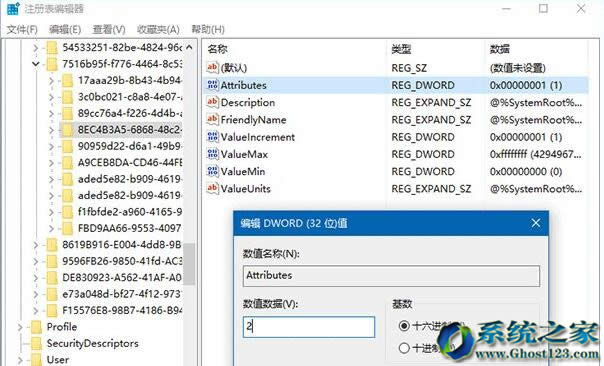
Task: Select the hexadecimal (十六进制) radio button
Action: pos(404,326)
